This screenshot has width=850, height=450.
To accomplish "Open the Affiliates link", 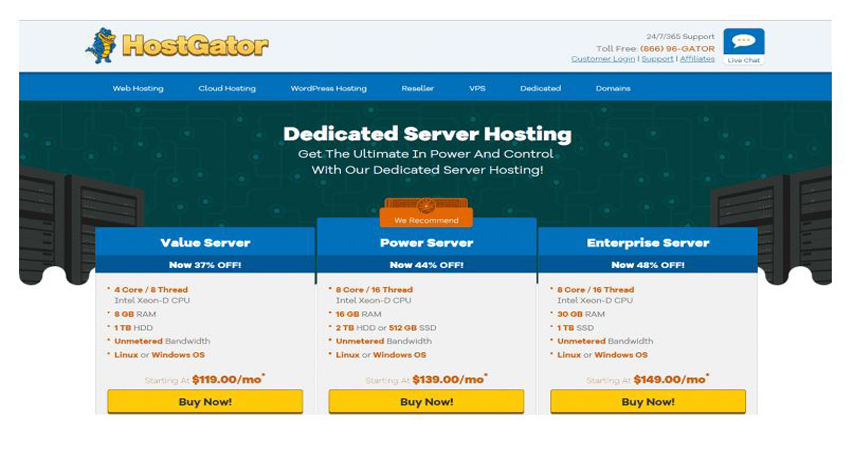I will (697, 59).
